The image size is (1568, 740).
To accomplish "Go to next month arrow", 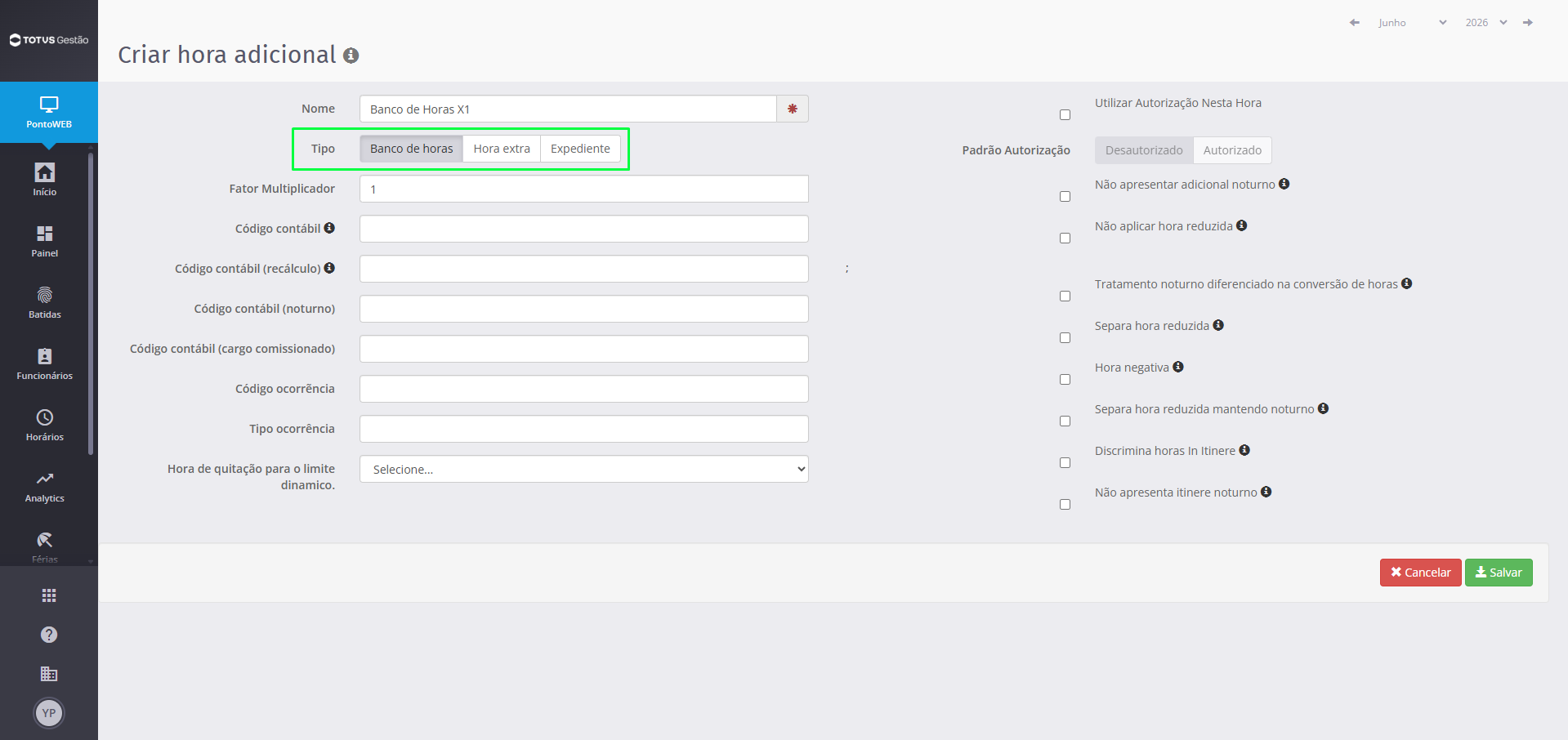I will [x=1528, y=23].
